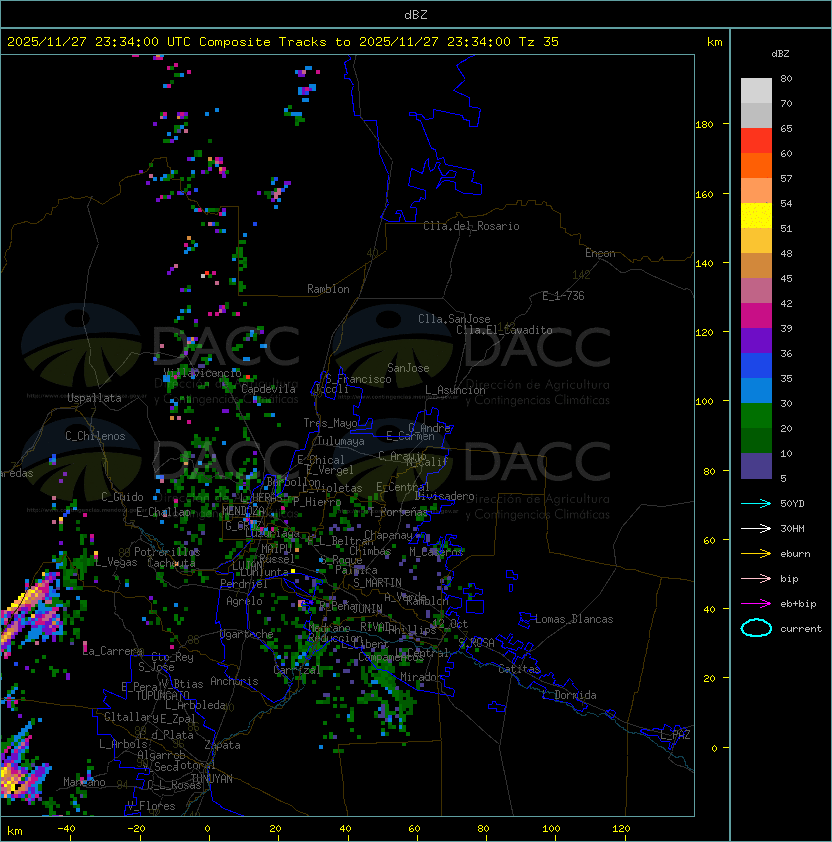Click the C_Chilenos place label
This screenshot has height=842, width=832.
(x=95, y=436)
